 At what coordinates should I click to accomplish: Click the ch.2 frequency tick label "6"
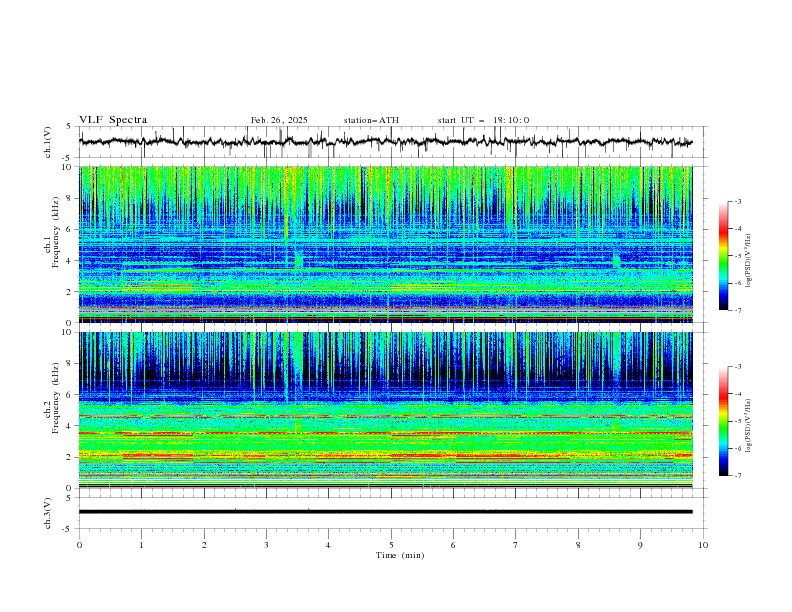coord(70,395)
